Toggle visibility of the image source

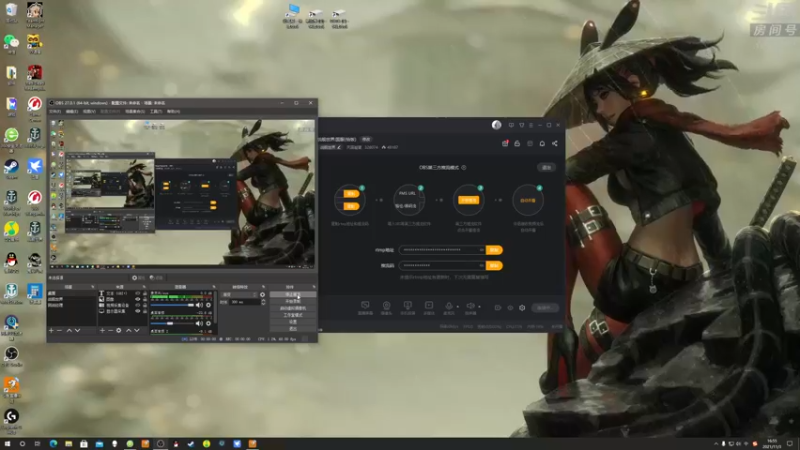pos(137,299)
